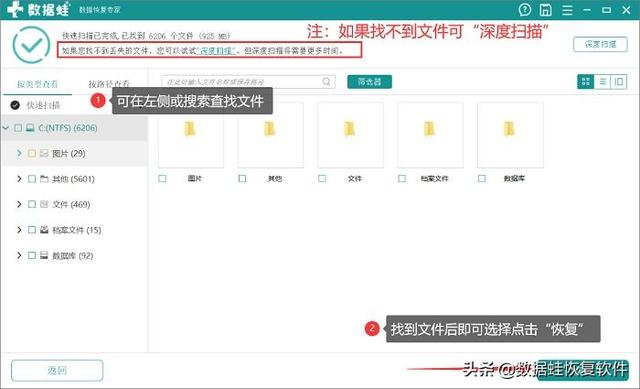Focus the file name search field
640x389 pixels.
click(x=243, y=82)
